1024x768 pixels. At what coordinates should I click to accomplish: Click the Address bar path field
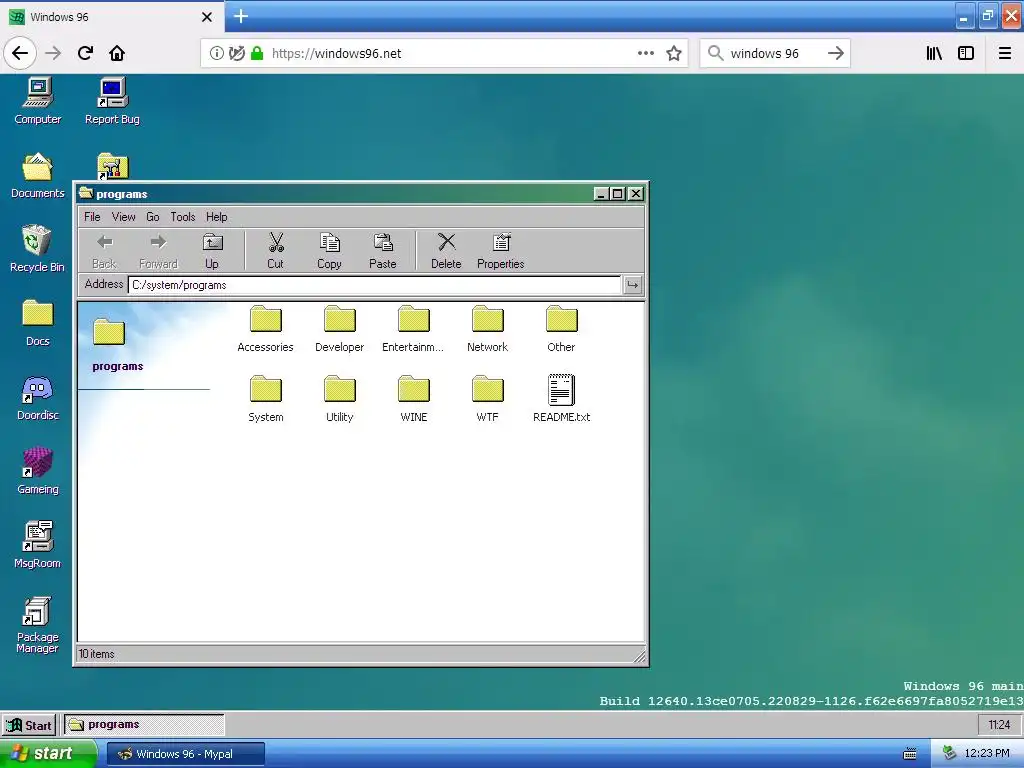pos(374,285)
